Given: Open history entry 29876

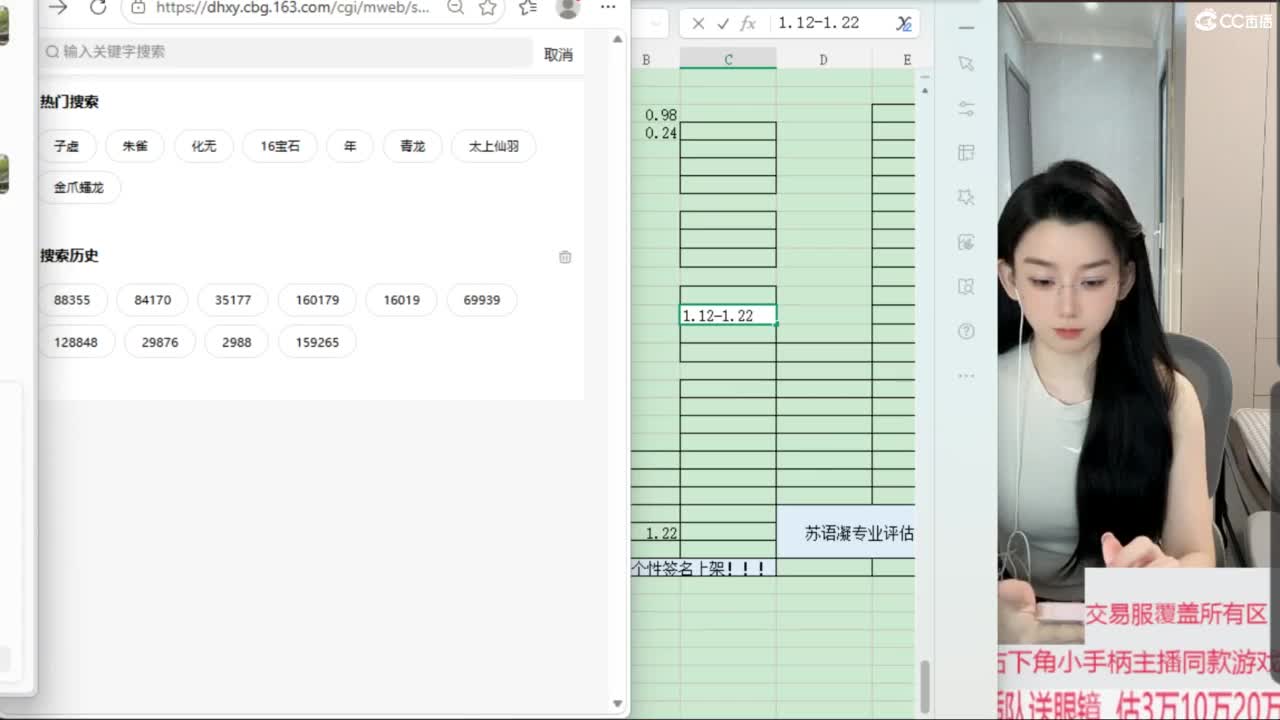Looking at the screenshot, I should tap(160, 342).
